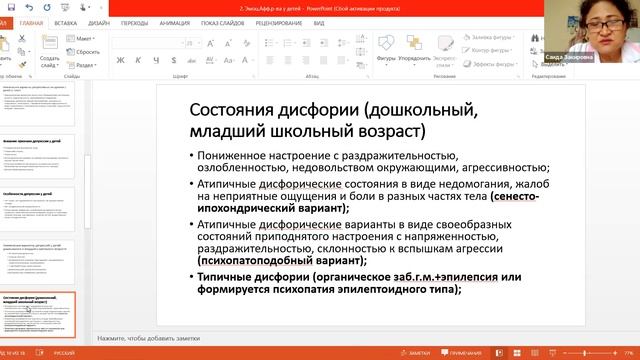Toggle italic (К) formatting

[138, 60]
